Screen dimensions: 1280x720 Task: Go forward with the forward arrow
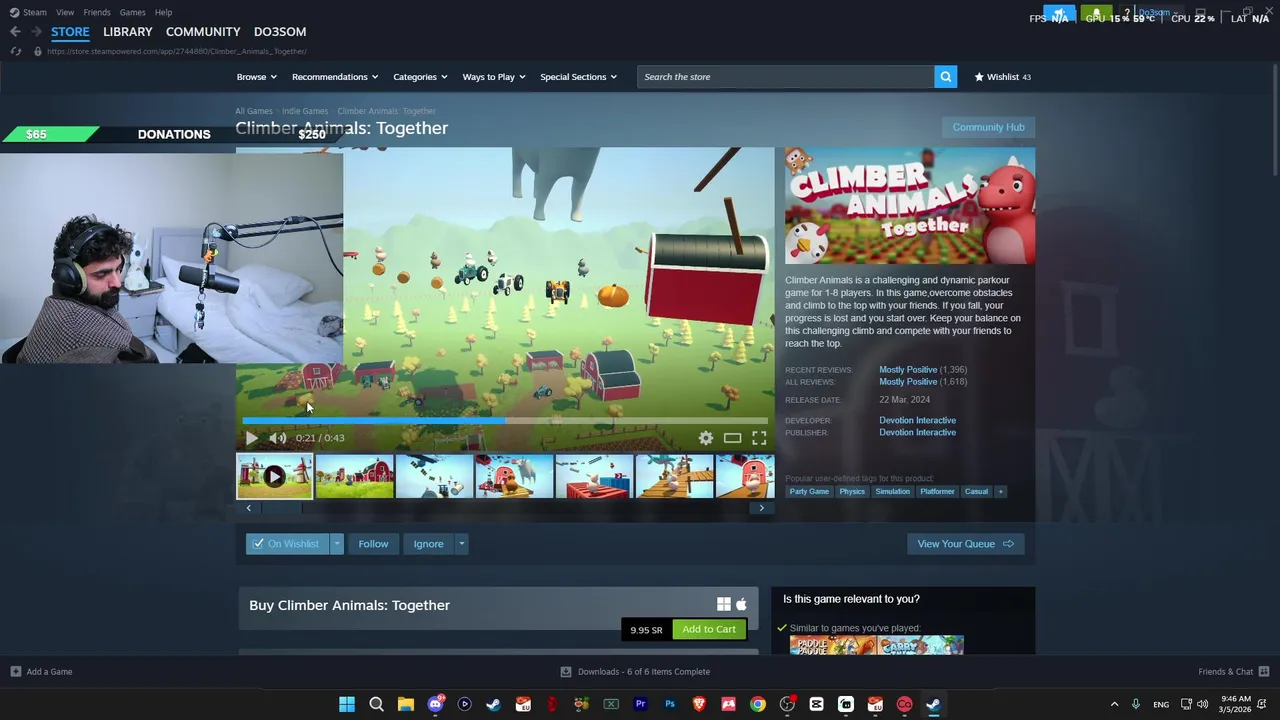36,32
